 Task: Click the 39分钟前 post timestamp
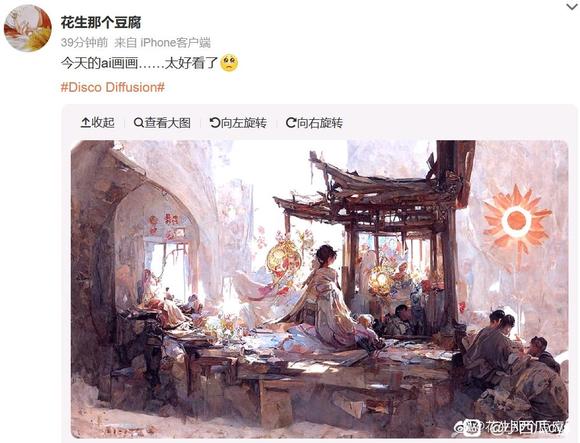point(84,43)
